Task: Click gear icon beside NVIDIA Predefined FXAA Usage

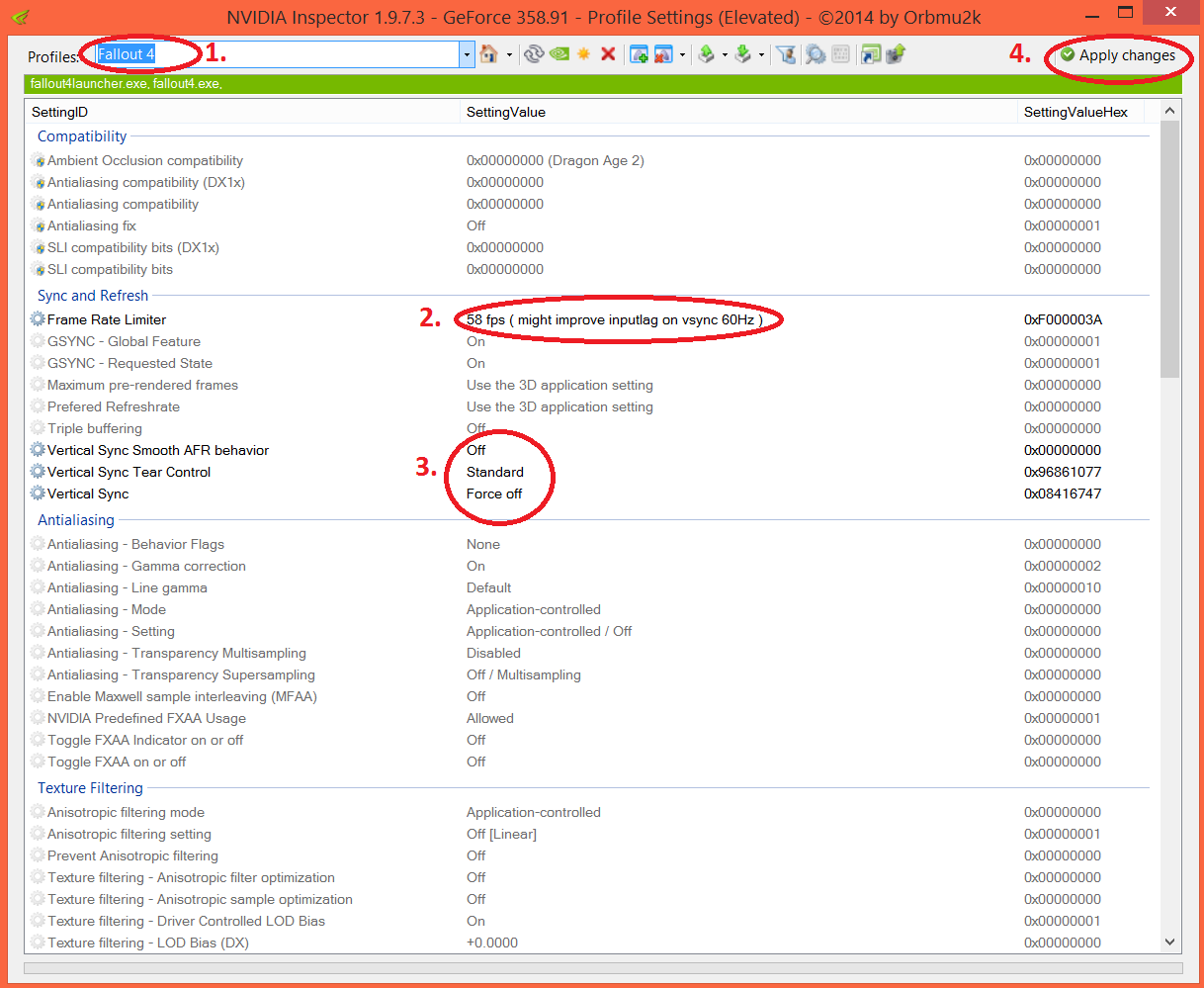Action: pyautogui.click(x=38, y=718)
